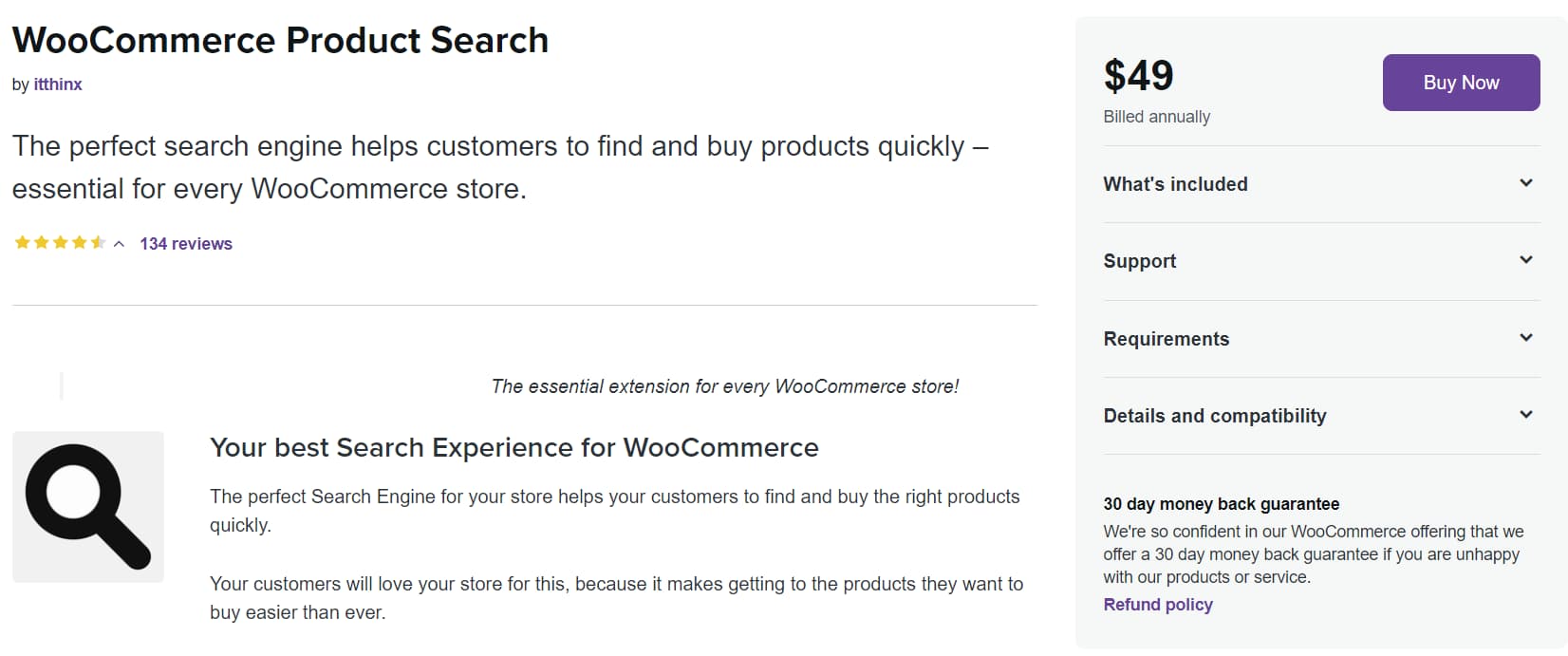Click the magnifying glass product icon
Image resolution: width=1568 pixels, height=656 pixels.
coord(88,507)
